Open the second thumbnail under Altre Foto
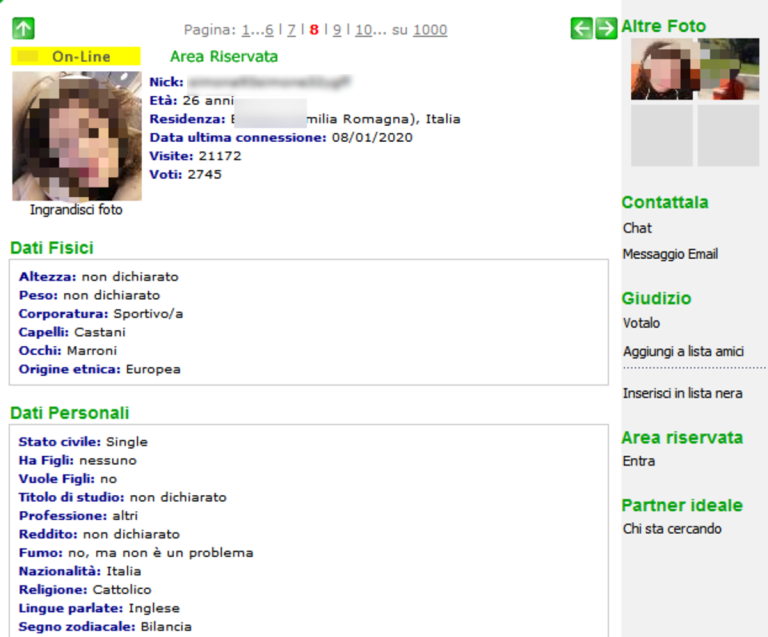This screenshot has width=768, height=637. tap(728, 69)
